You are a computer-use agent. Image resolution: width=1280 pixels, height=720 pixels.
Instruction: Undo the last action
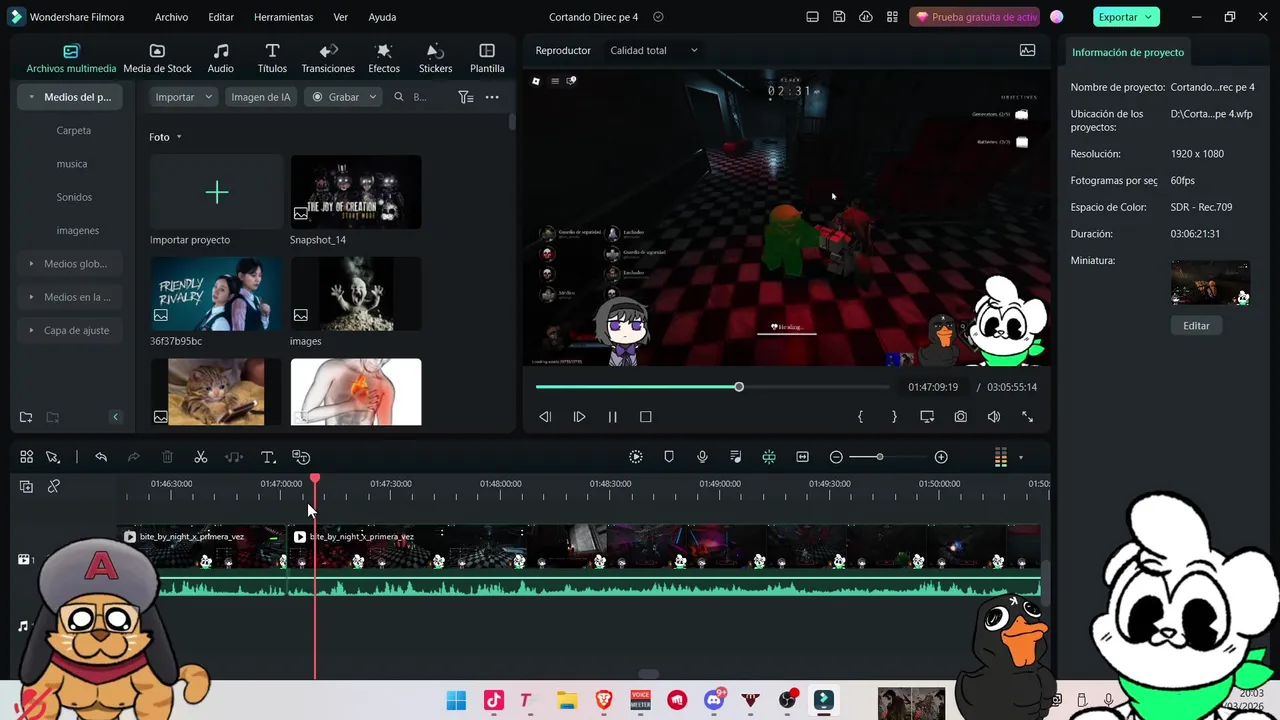pos(101,457)
